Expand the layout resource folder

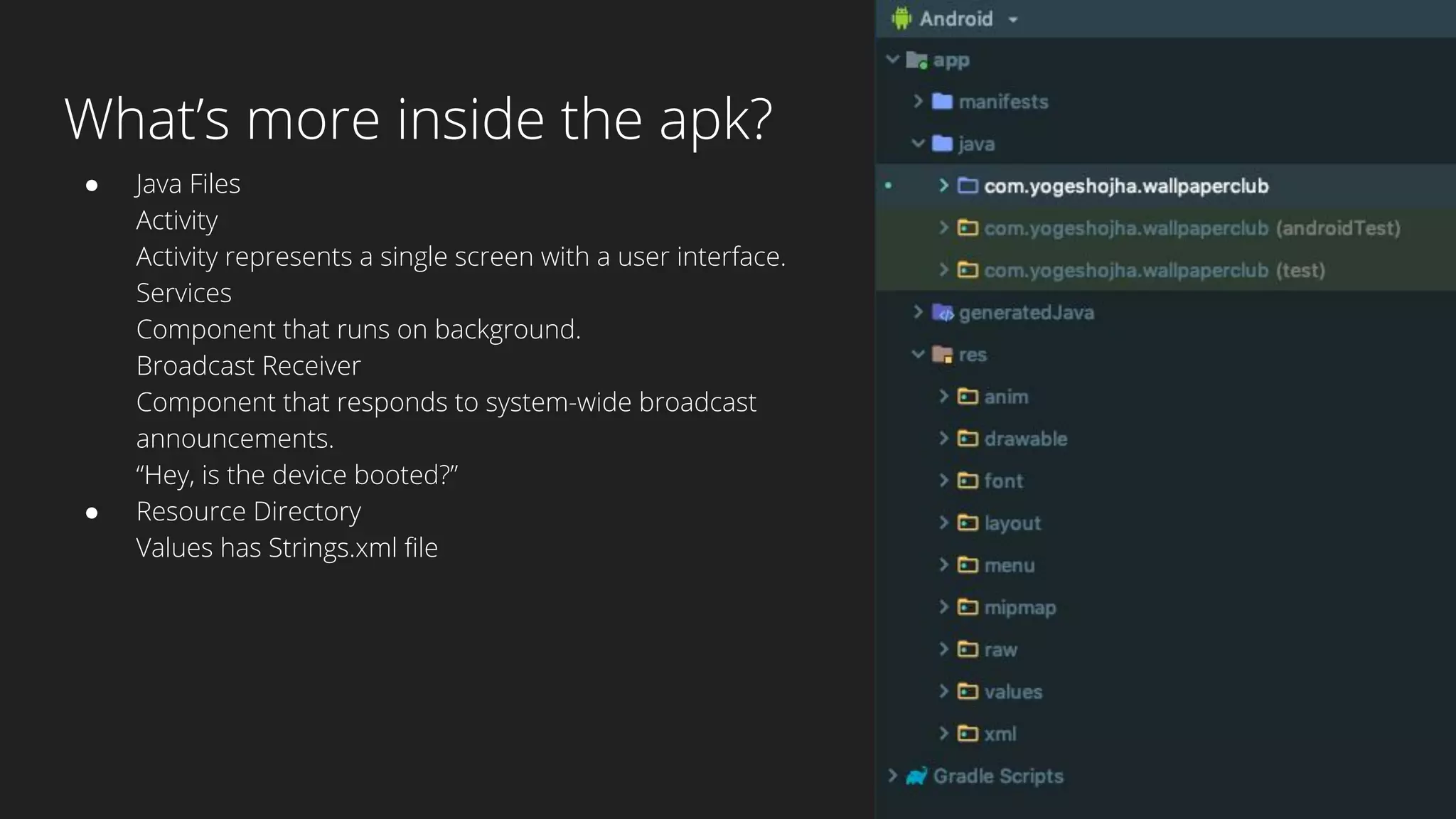(x=944, y=523)
